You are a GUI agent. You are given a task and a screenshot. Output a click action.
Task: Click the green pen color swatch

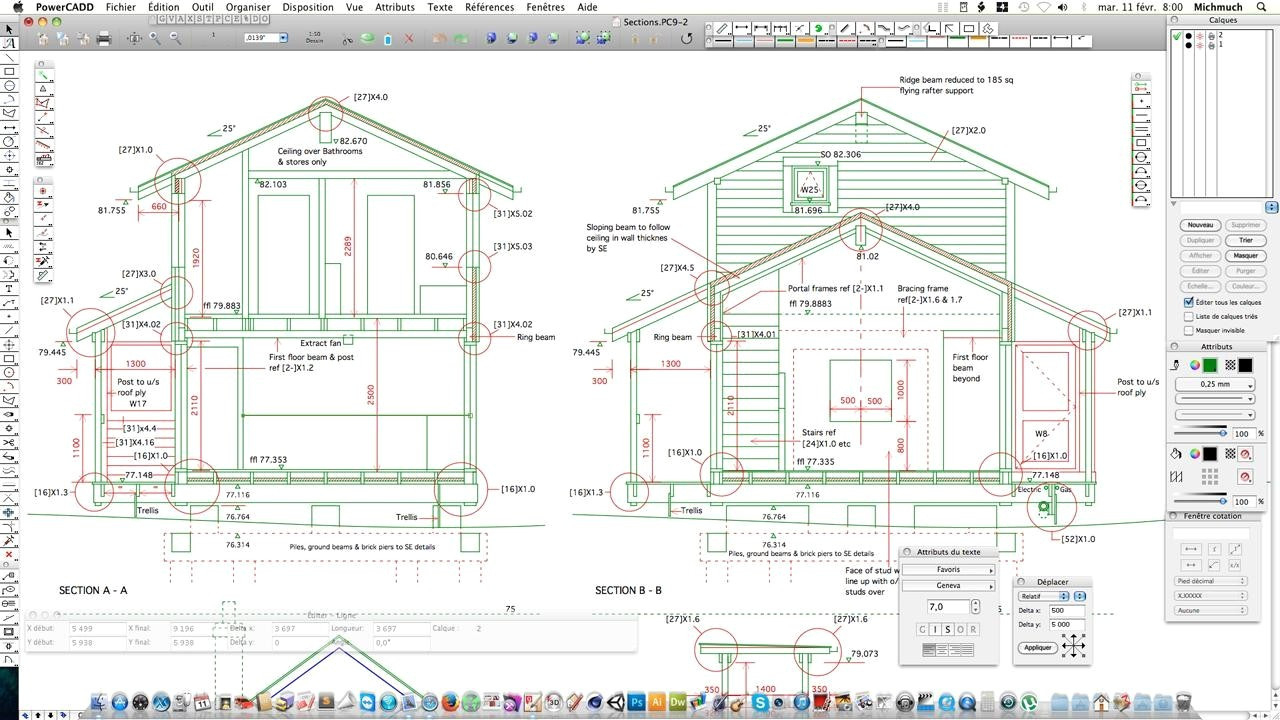1210,365
